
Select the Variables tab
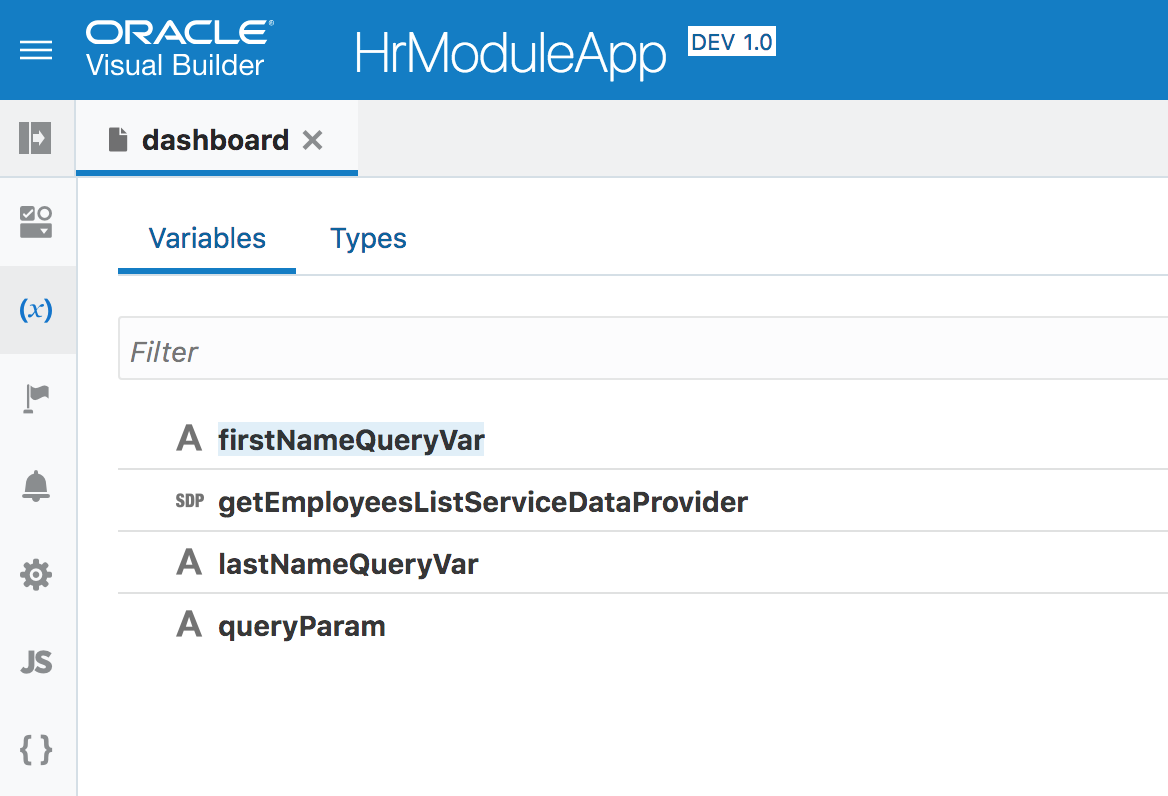pyautogui.click(x=206, y=238)
